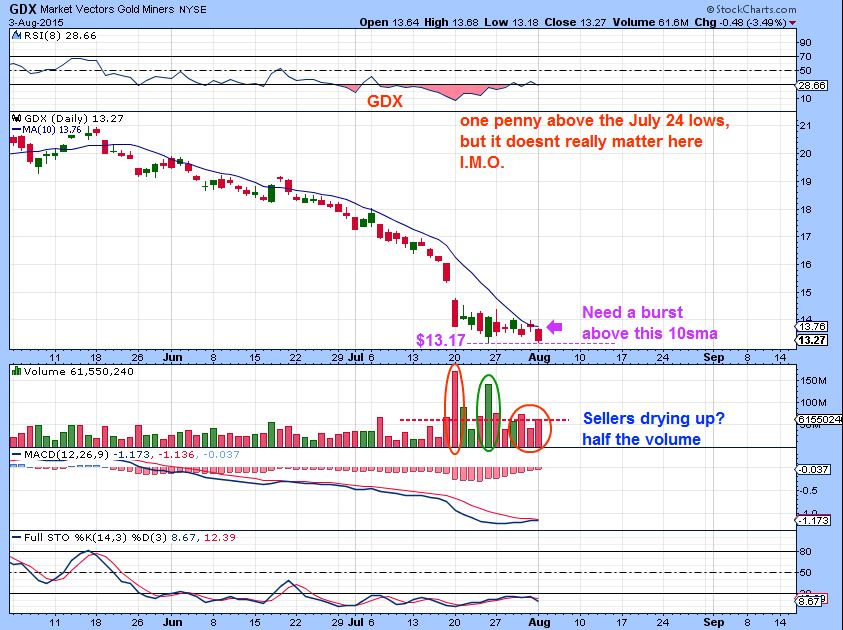
Task: Click the red down-triangle beside Chg value
Action: pyautogui.click(x=792, y=23)
